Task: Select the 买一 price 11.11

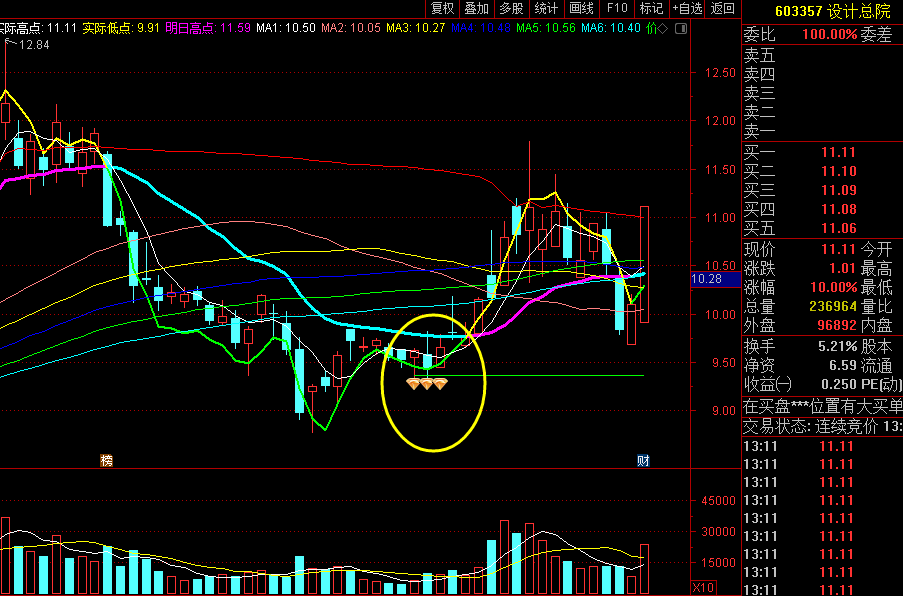Action: (x=838, y=153)
